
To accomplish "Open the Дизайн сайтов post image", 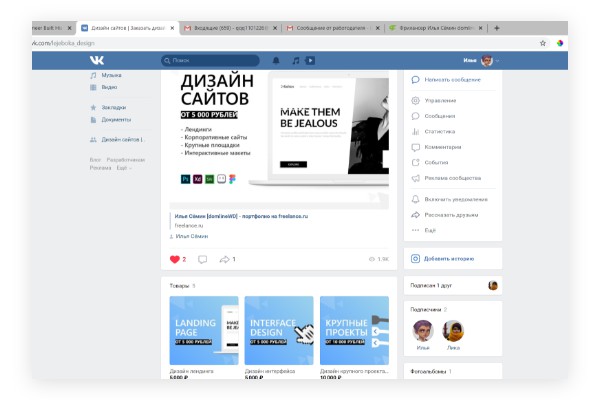I will [279, 137].
